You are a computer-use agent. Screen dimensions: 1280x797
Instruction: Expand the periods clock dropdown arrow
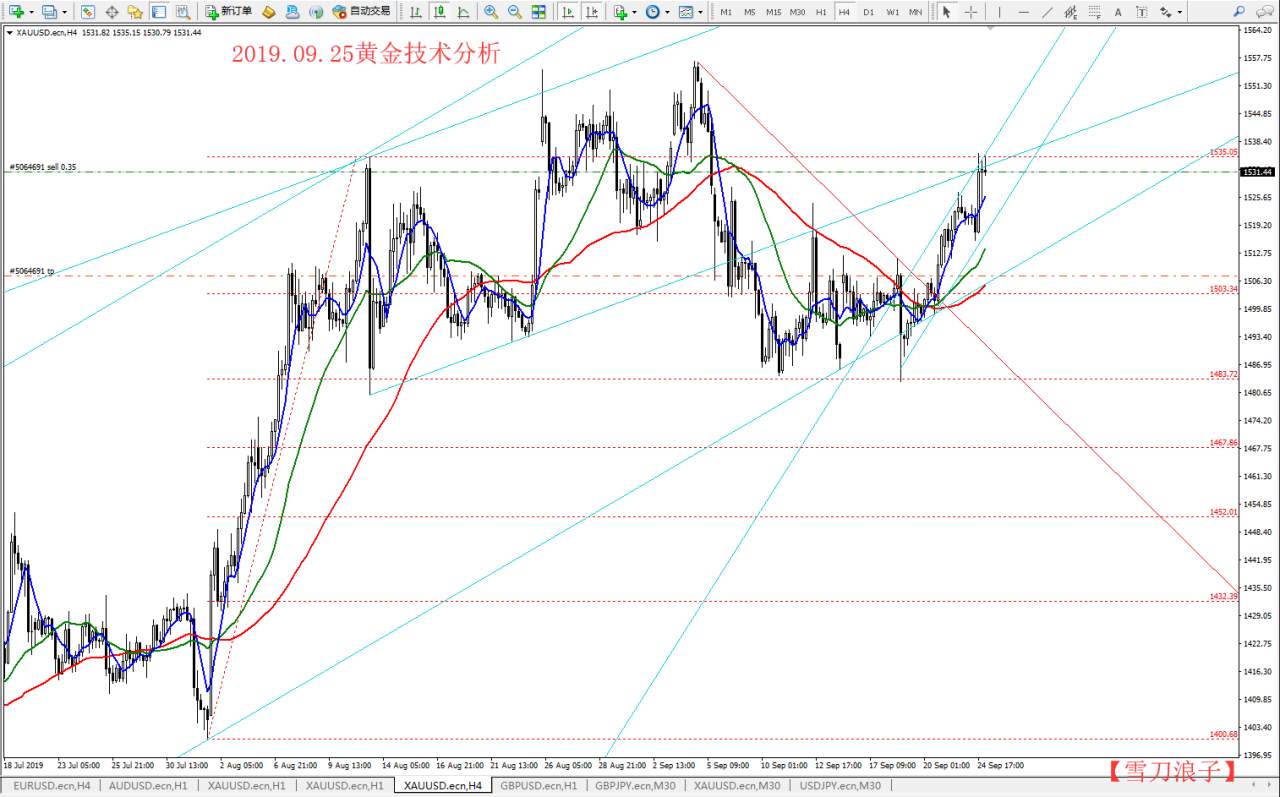(x=668, y=12)
